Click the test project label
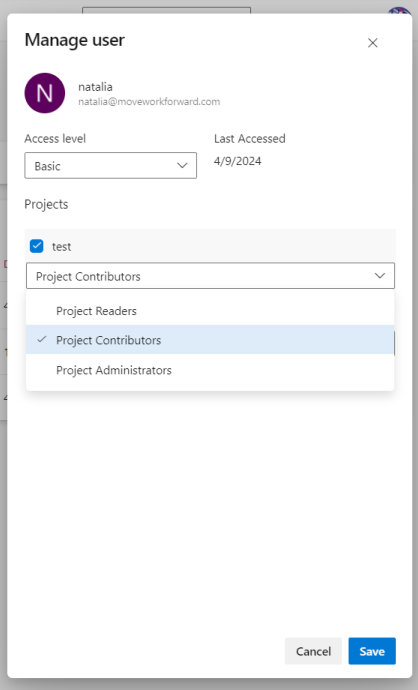Viewport: 418px width, 690px height. [61, 246]
